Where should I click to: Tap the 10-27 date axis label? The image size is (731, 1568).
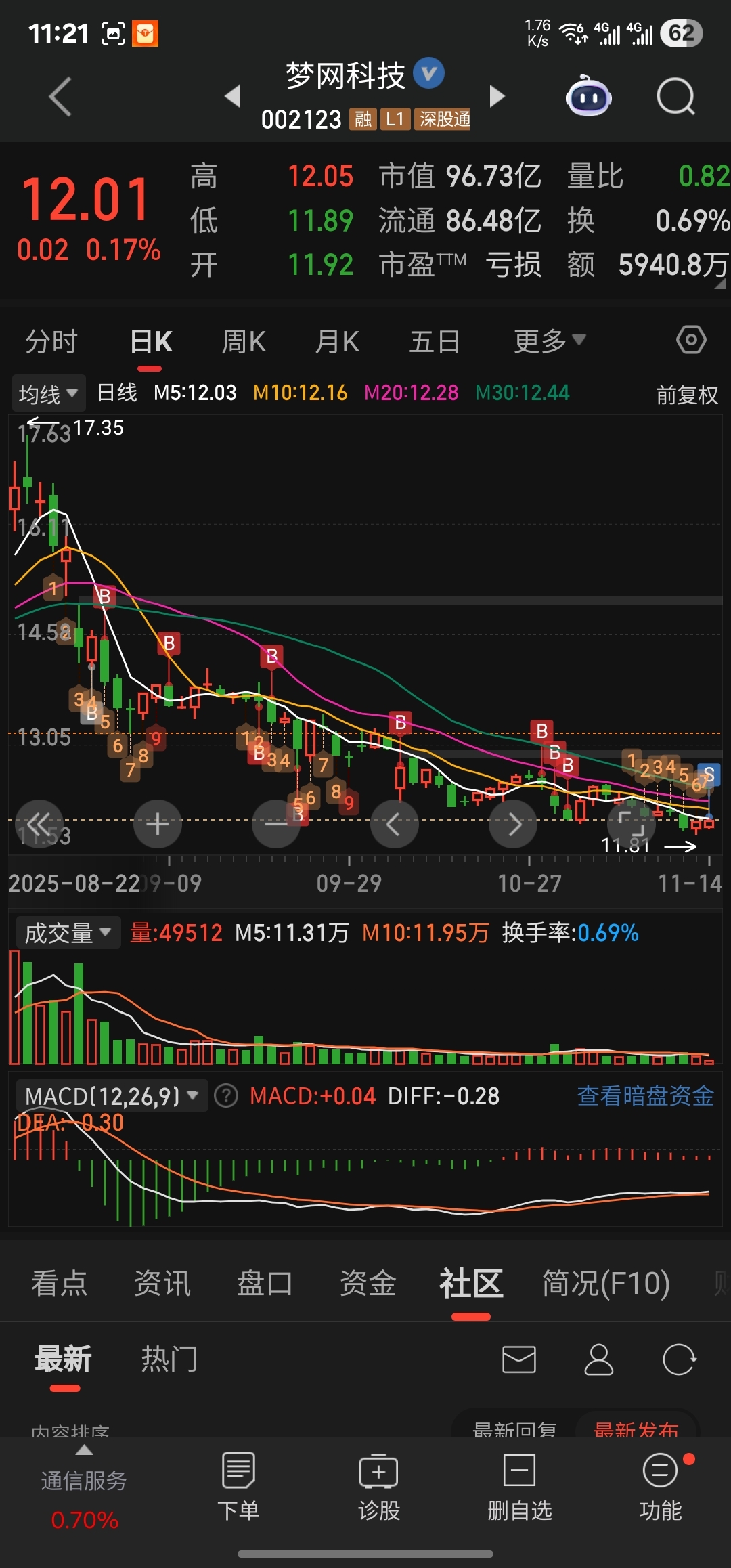coord(529,883)
